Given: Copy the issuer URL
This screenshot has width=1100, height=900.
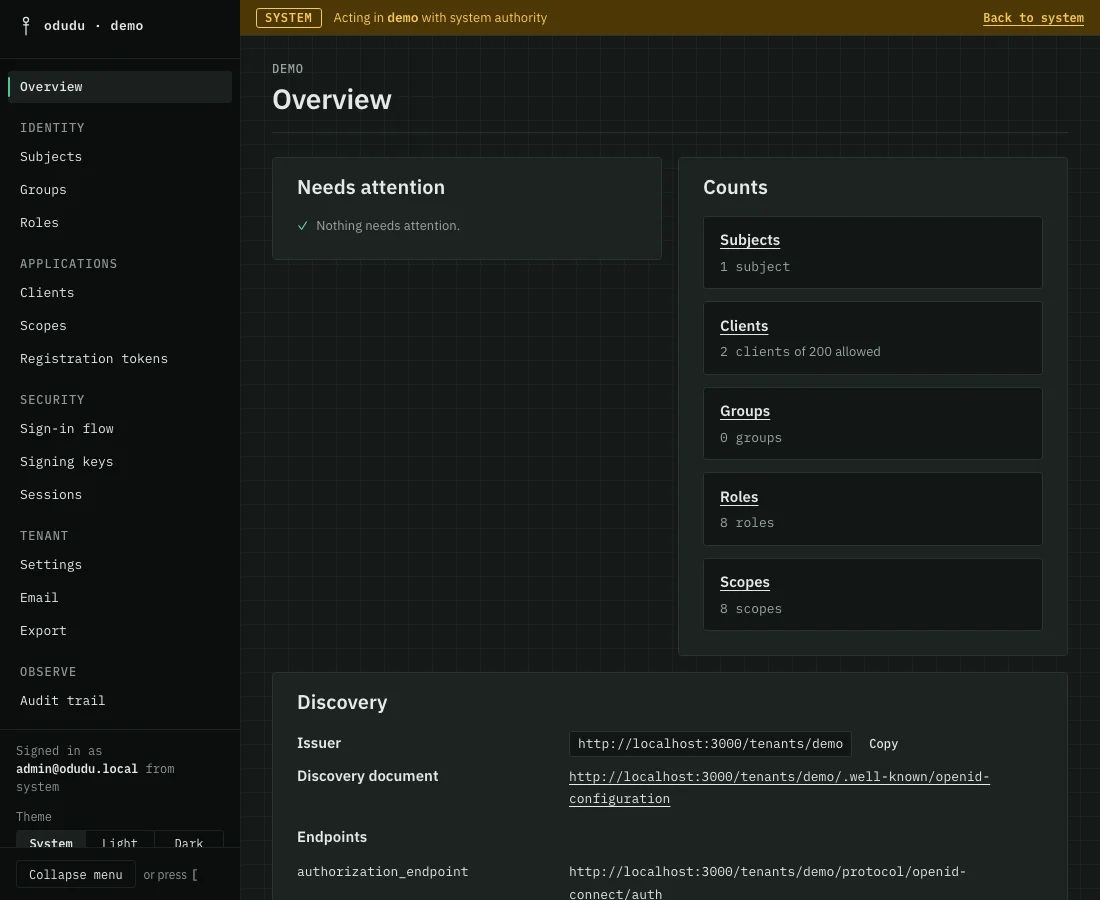Looking at the screenshot, I should point(883,744).
